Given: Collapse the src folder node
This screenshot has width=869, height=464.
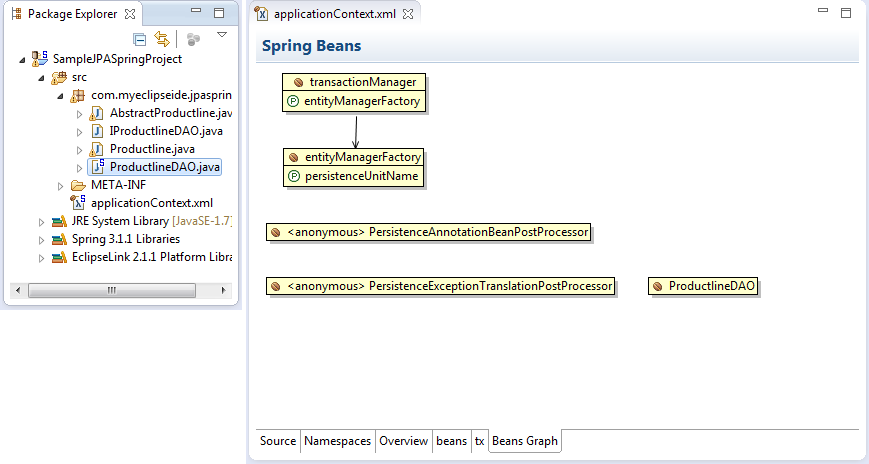Looking at the screenshot, I should click(41, 78).
